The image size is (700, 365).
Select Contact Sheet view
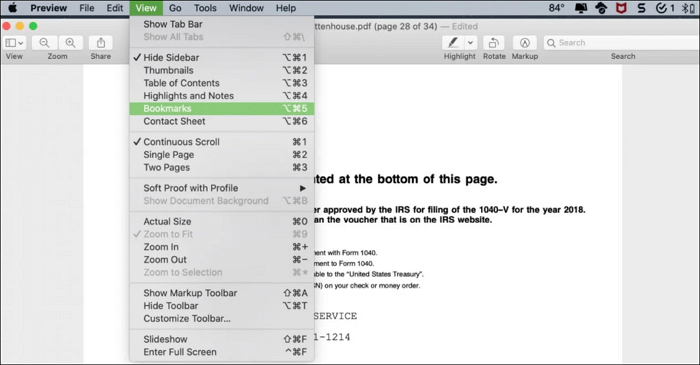tap(222, 121)
